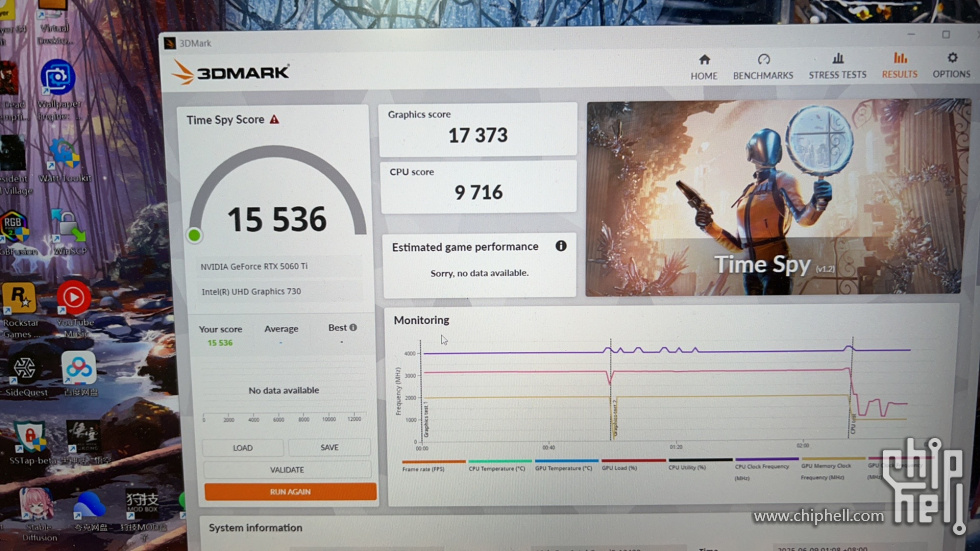Toggle the CPU Temperature legend item
This screenshot has height=551, width=980.
pyautogui.click(x=498, y=467)
